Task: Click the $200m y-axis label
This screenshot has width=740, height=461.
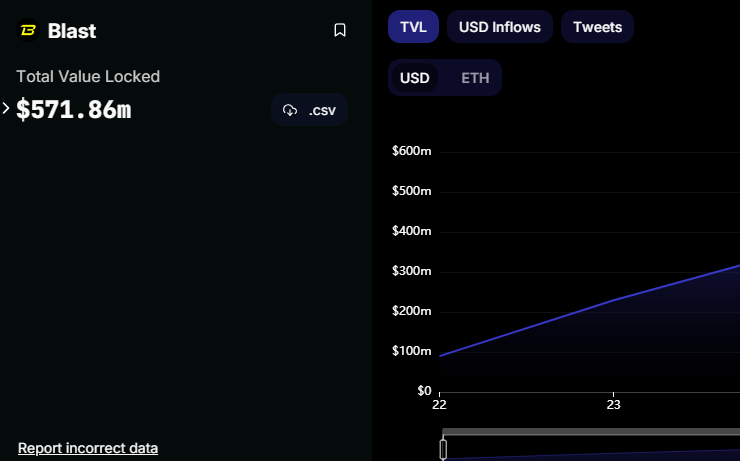Action: [x=412, y=311]
